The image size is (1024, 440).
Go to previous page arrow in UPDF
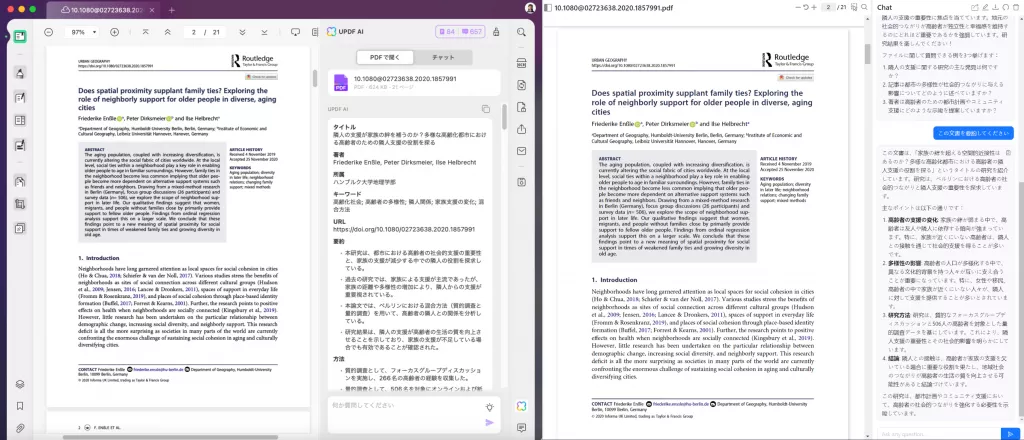click(x=168, y=32)
